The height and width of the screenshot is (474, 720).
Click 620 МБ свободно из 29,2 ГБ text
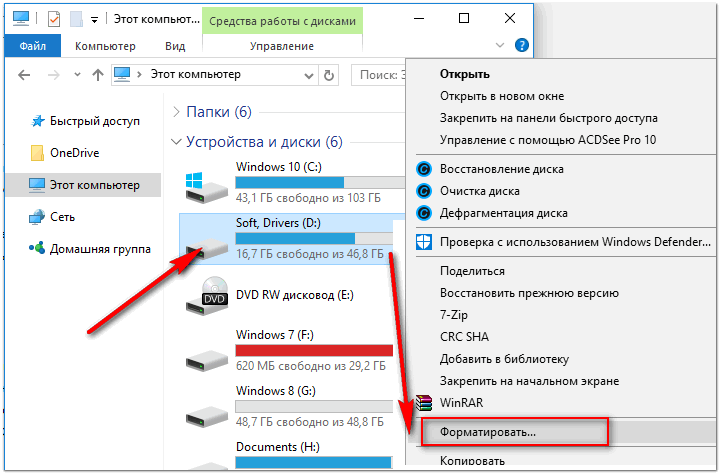click(x=311, y=366)
